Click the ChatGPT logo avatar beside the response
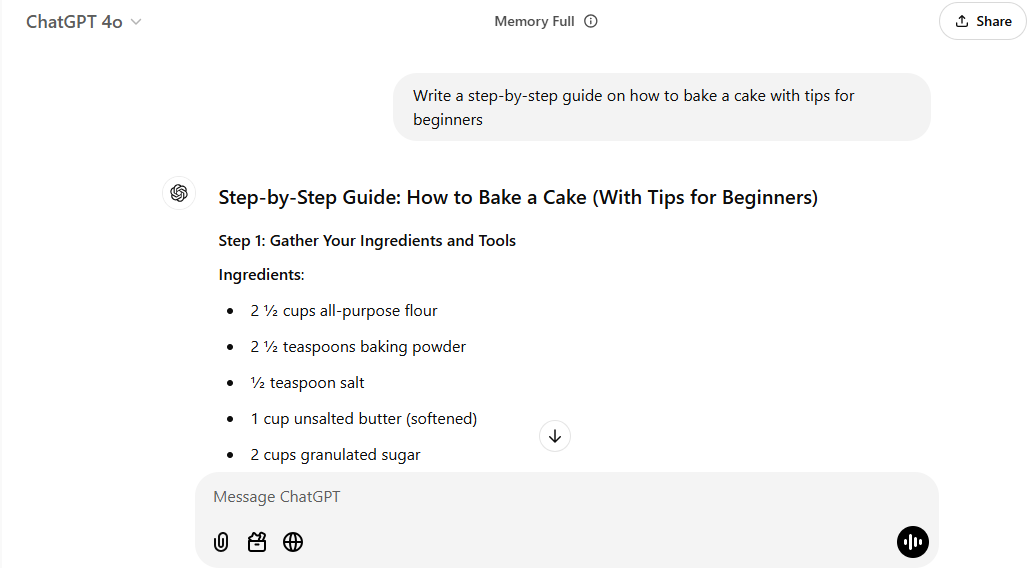This screenshot has height=568, width=1029. (x=178, y=193)
